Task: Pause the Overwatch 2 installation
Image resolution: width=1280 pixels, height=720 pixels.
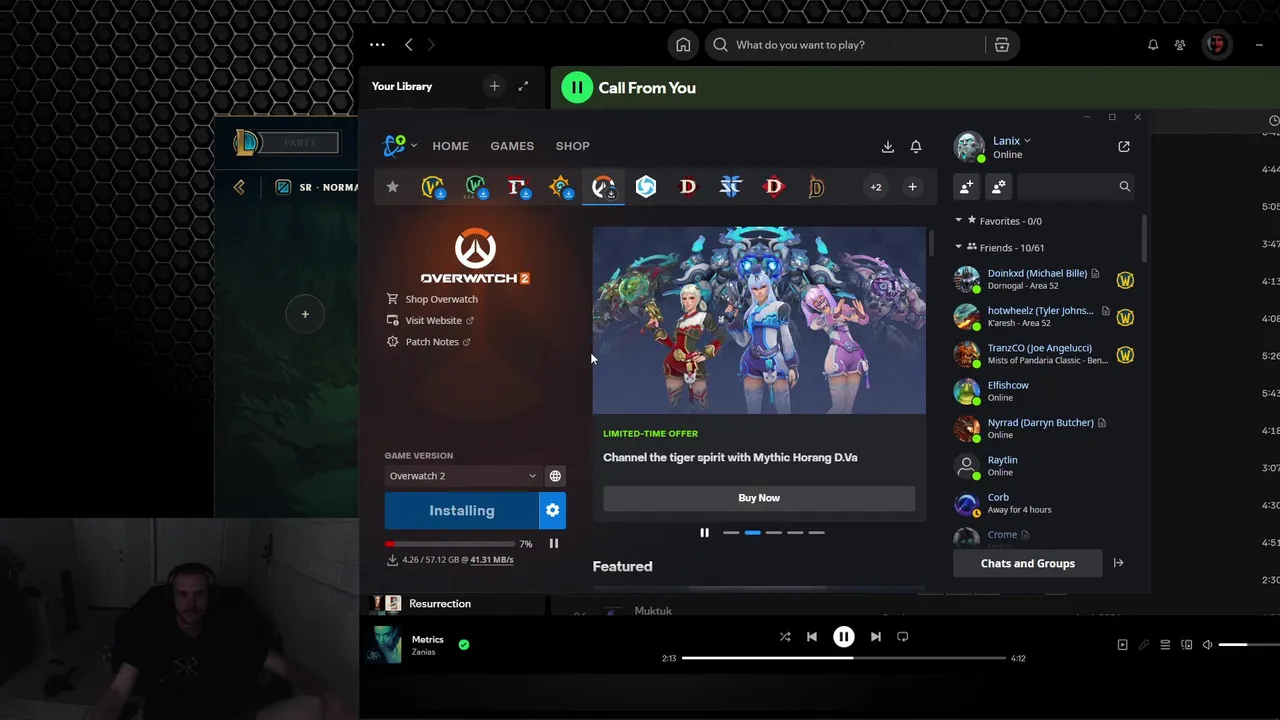Action: click(x=554, y=544)
